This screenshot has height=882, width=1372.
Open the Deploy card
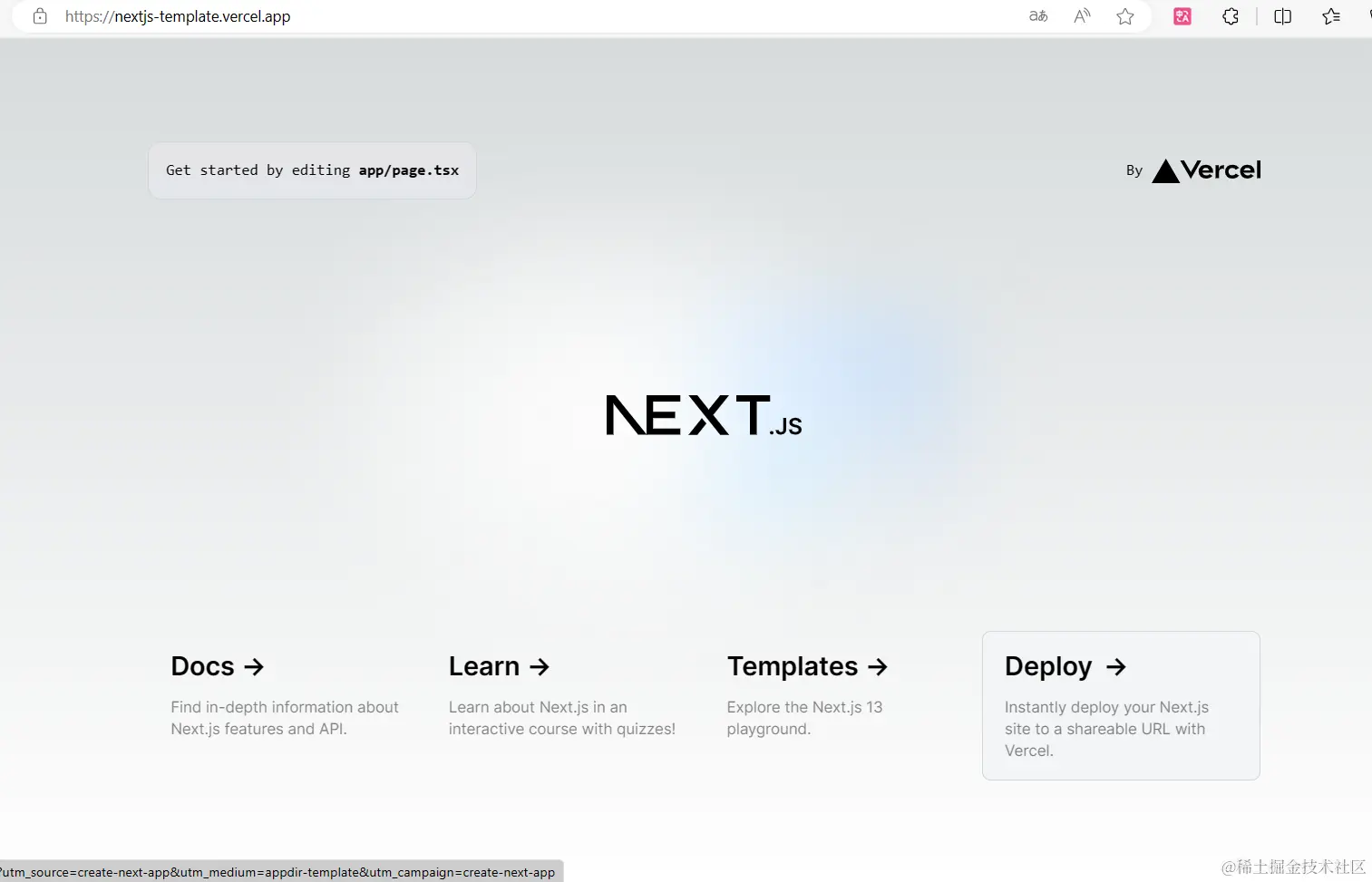[x=1121, y=705]
